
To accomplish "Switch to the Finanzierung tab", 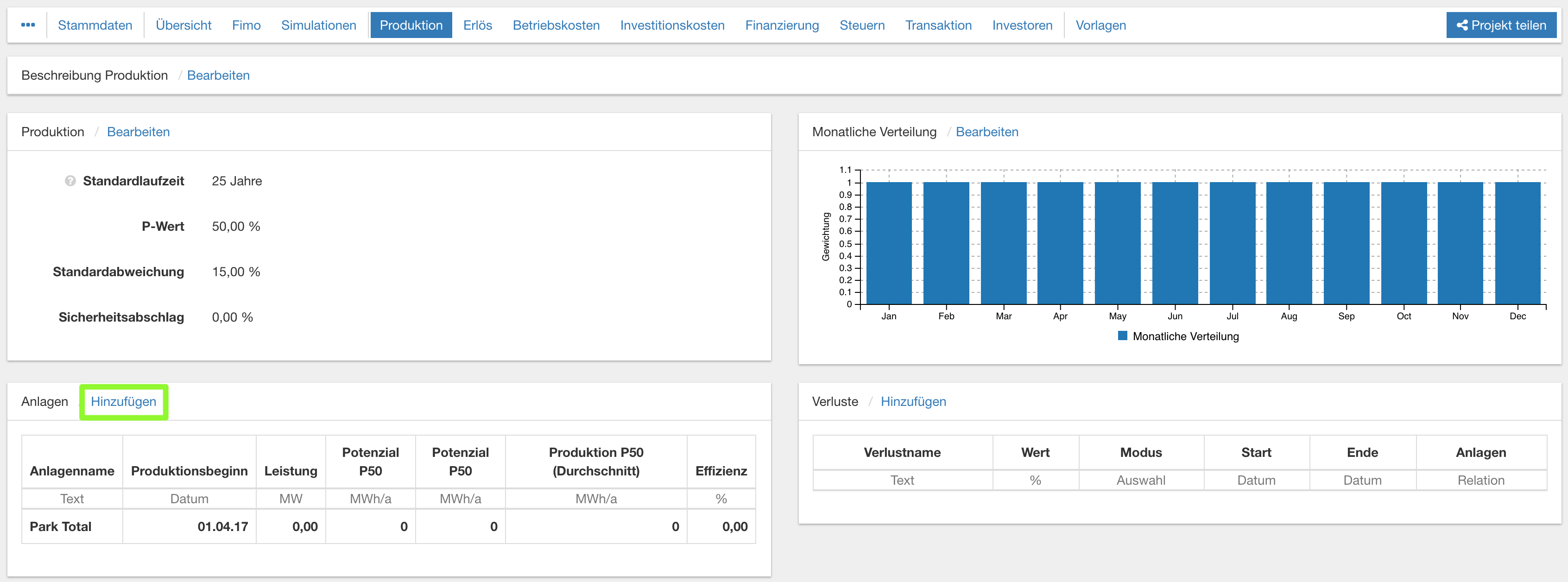I will pyautogui.click(x=782, y=25).
